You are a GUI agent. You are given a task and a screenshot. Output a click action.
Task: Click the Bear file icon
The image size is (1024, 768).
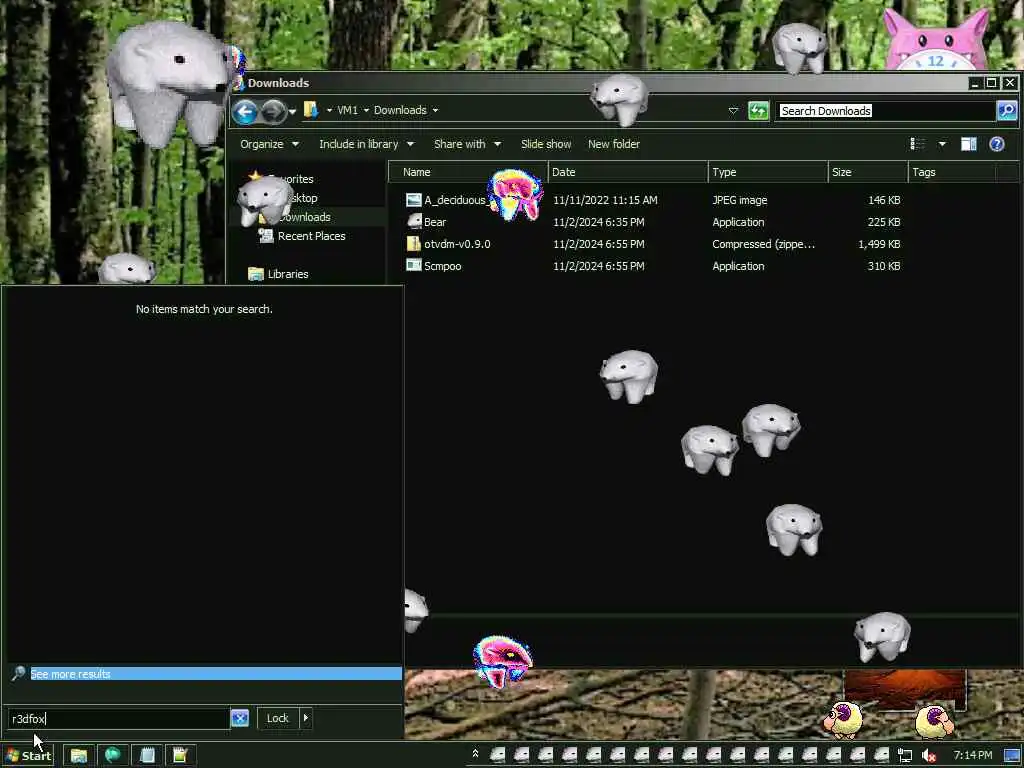413,221
